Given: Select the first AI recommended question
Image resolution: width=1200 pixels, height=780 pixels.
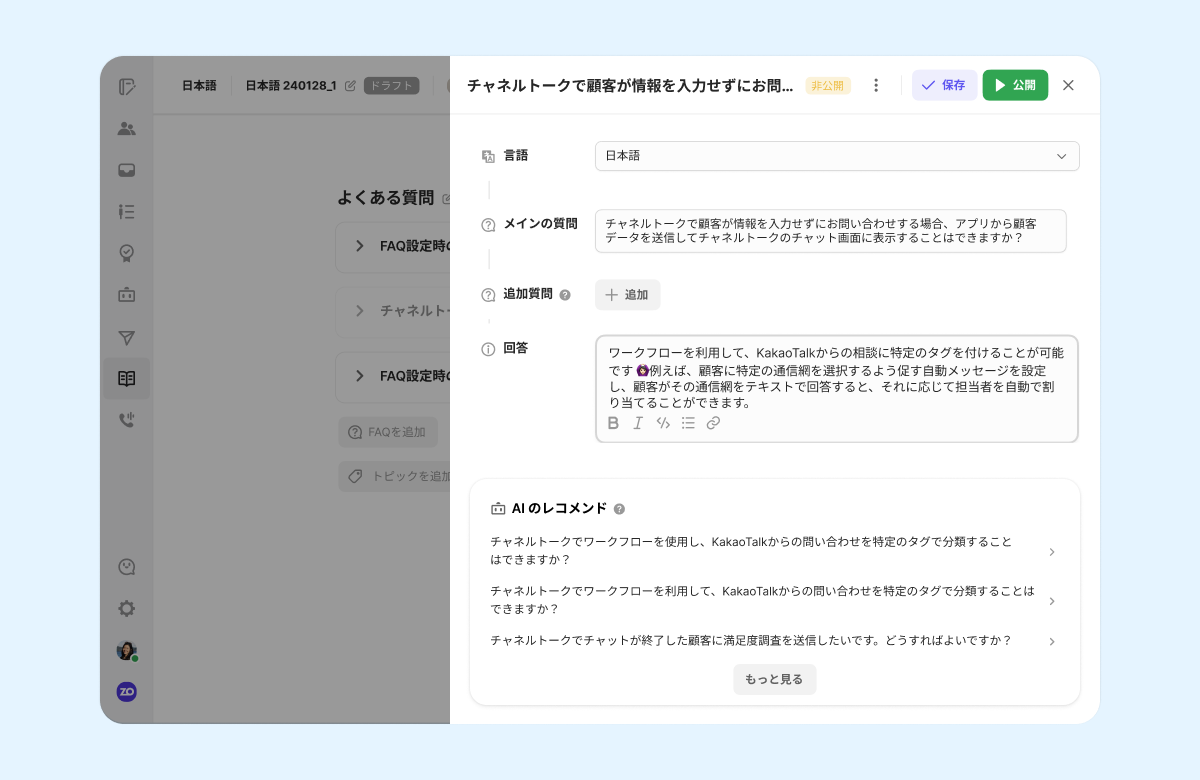Looking at the screenshot, I should coord(771,551).
